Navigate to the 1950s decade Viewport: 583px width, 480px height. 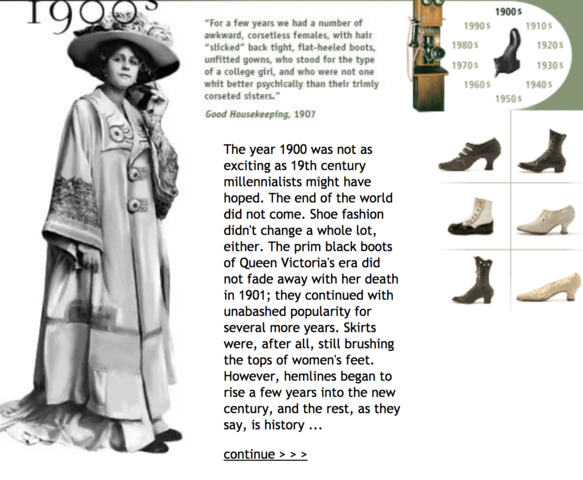pos(508,99)
